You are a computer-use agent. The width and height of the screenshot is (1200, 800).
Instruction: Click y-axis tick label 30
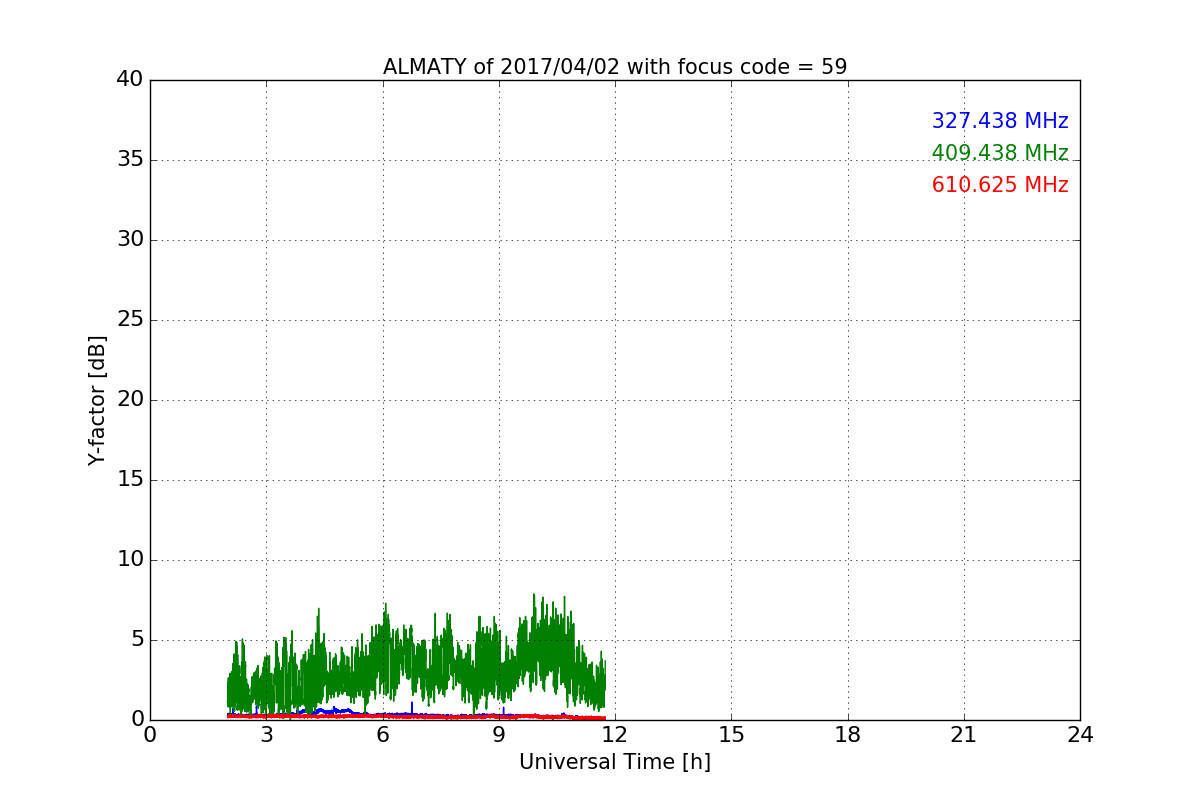tap(130, 240)
